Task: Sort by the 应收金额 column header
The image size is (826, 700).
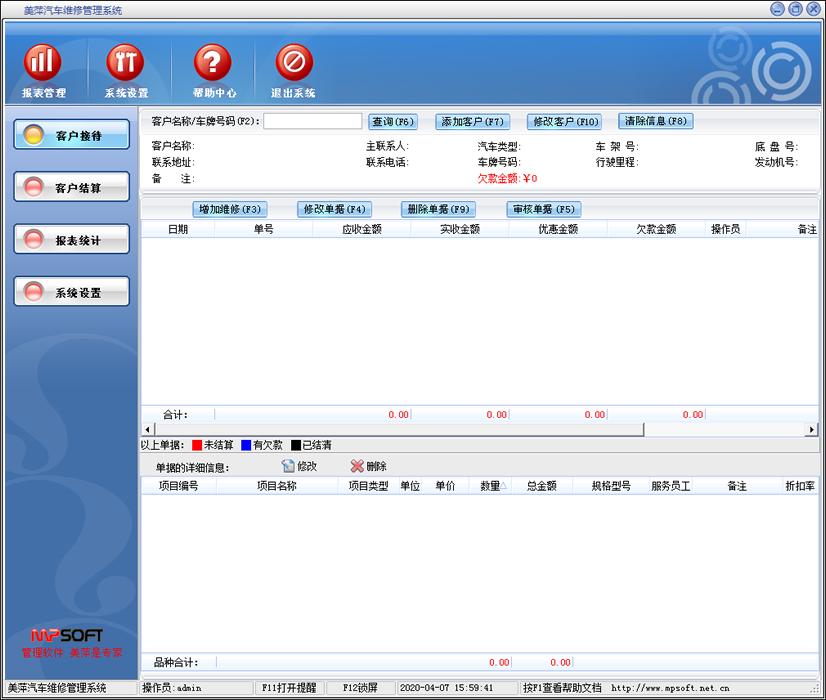Action: pos(362,229)
